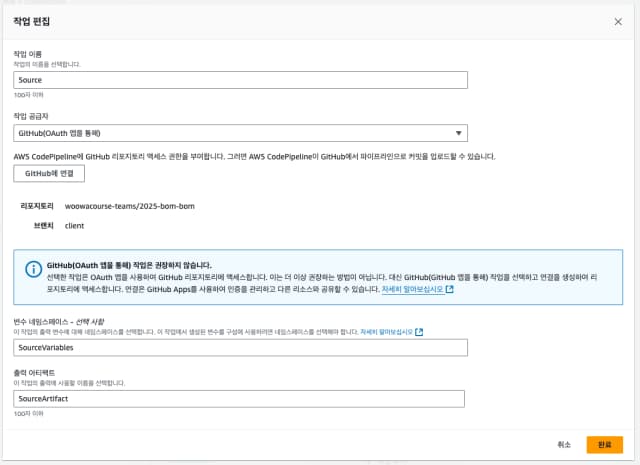Screen dimensions: 640x465
Task: Click the 출력 아티팩트 label
Action: point(34,373)
